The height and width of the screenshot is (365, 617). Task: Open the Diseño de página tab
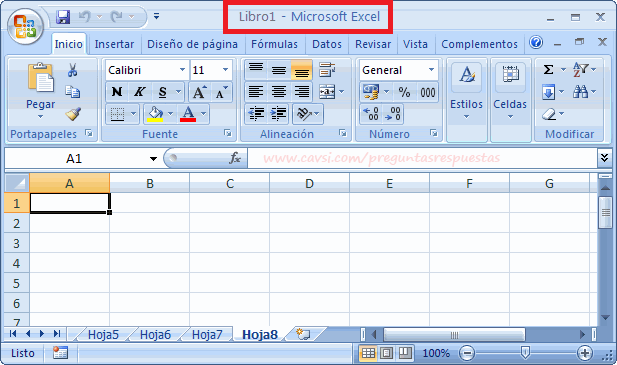coord(192,44)
